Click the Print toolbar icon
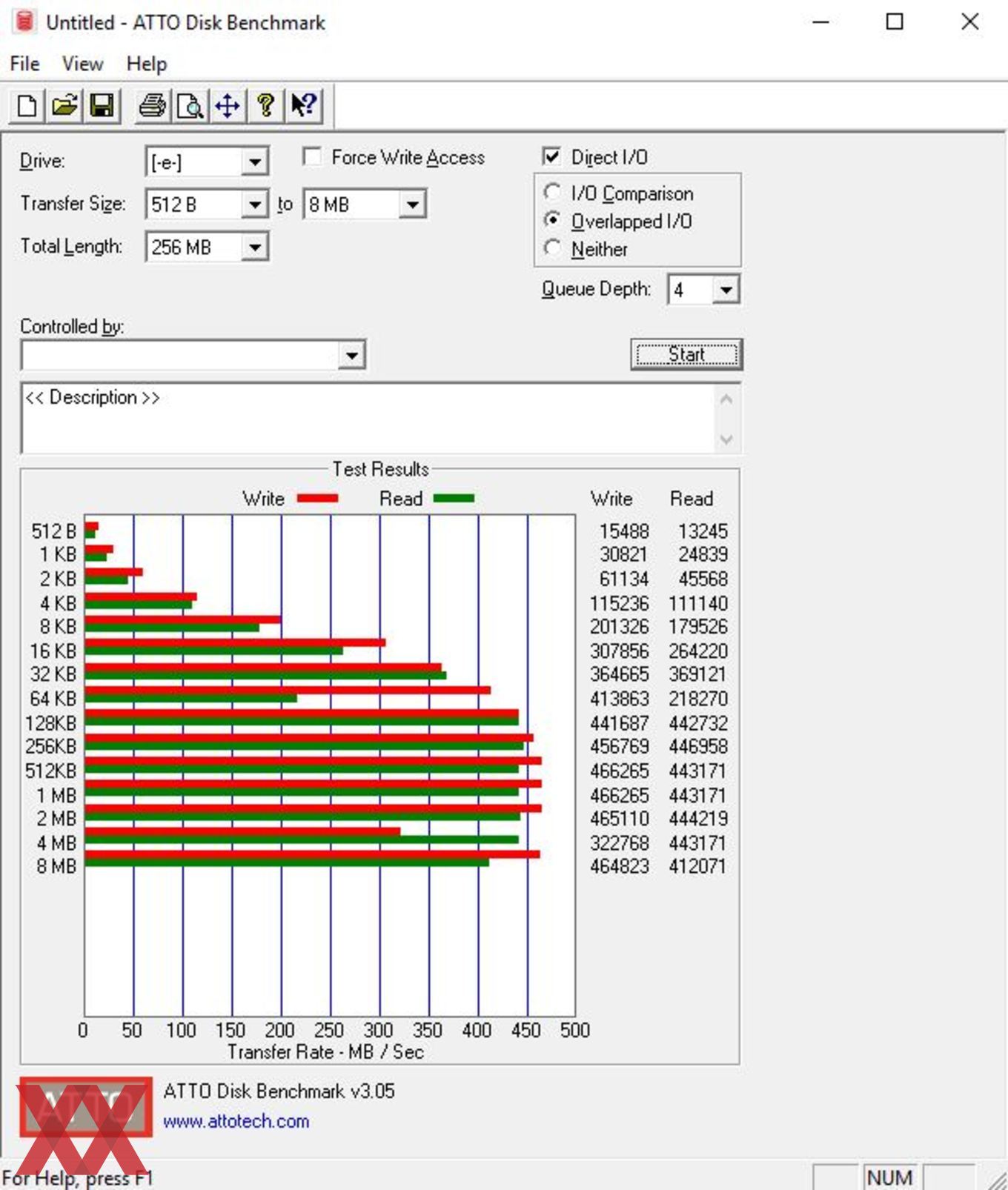The height and width of the screenshot is (1190, 1008). pos(153,105)
